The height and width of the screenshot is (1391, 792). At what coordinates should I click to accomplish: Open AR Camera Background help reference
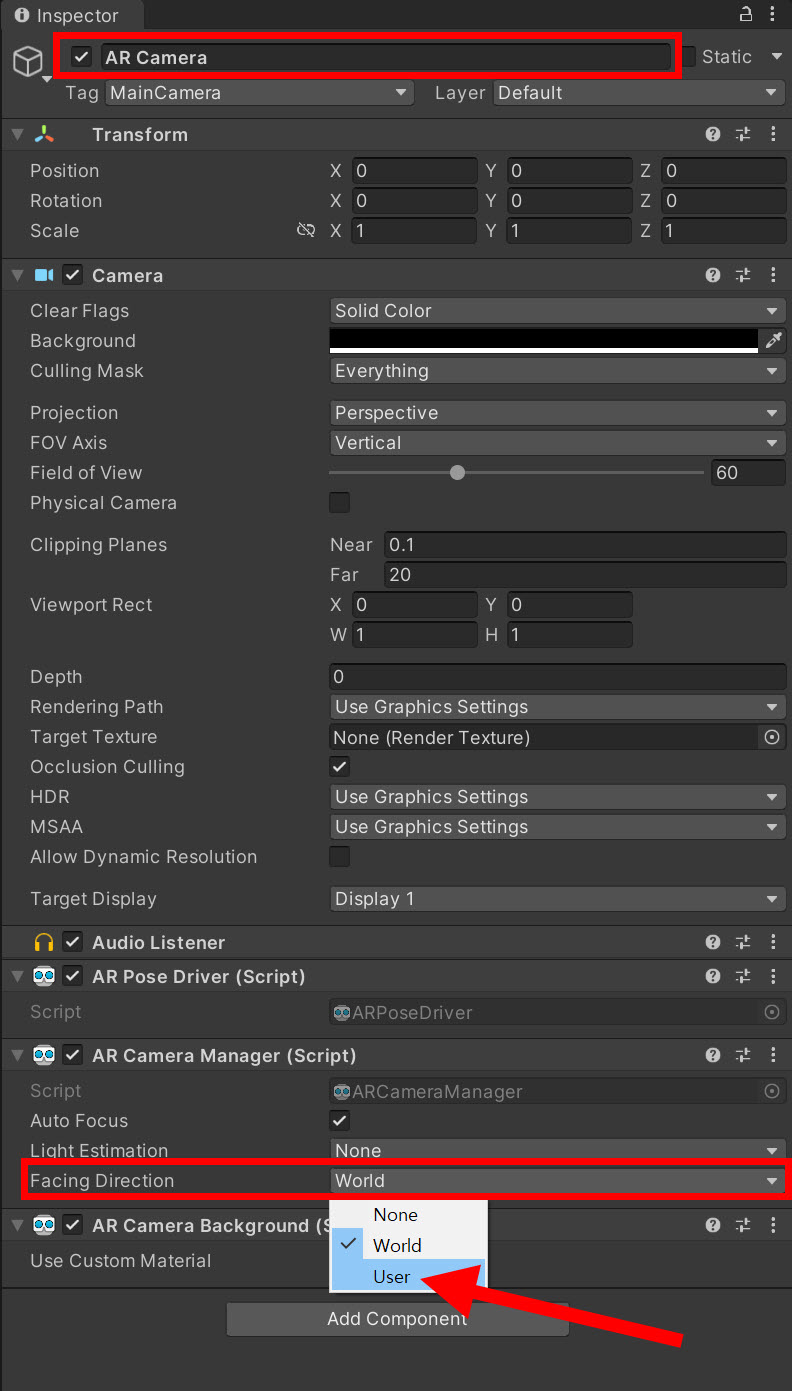(713, 1225)
